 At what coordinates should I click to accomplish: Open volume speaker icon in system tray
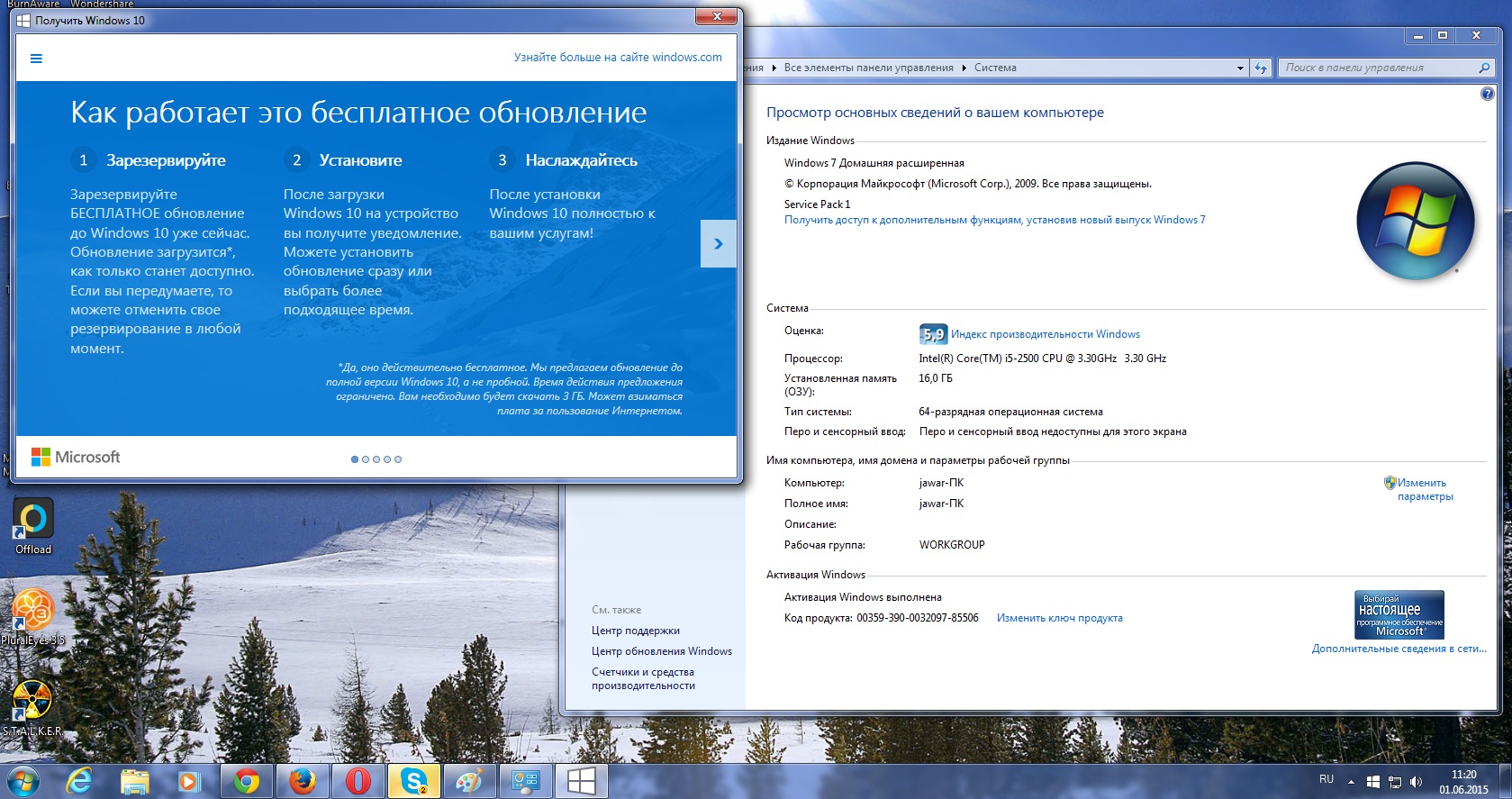(x=1416, y=782)
